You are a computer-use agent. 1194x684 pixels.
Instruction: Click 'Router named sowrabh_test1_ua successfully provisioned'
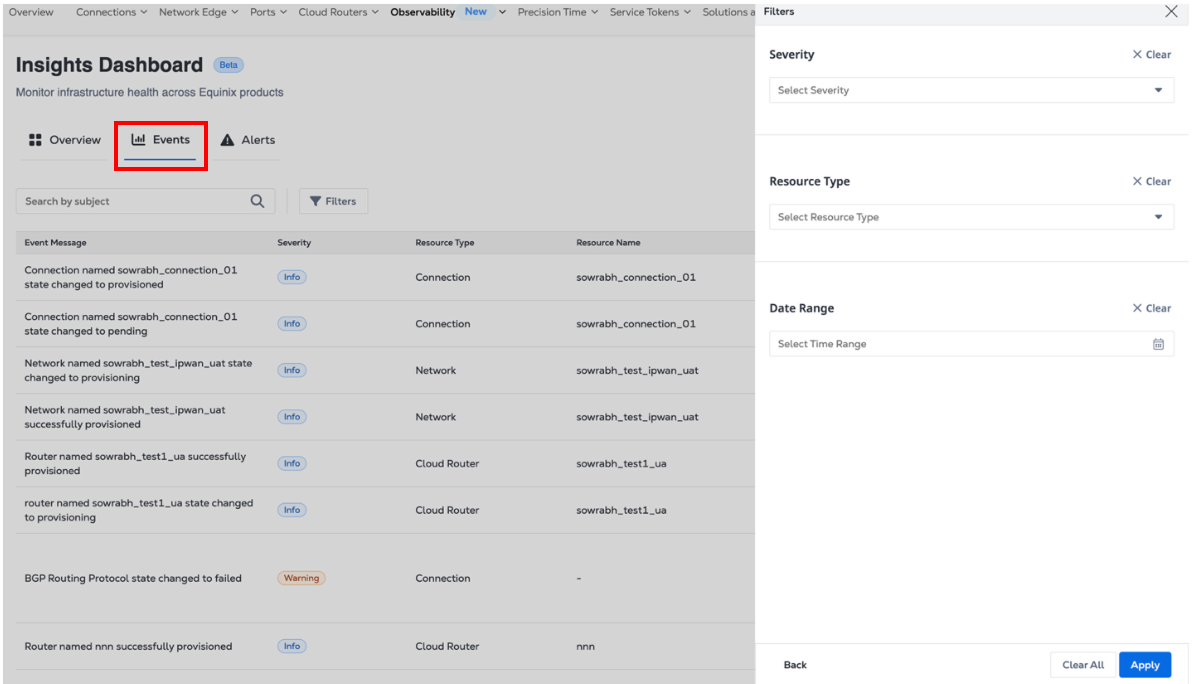tap(135, 463)
